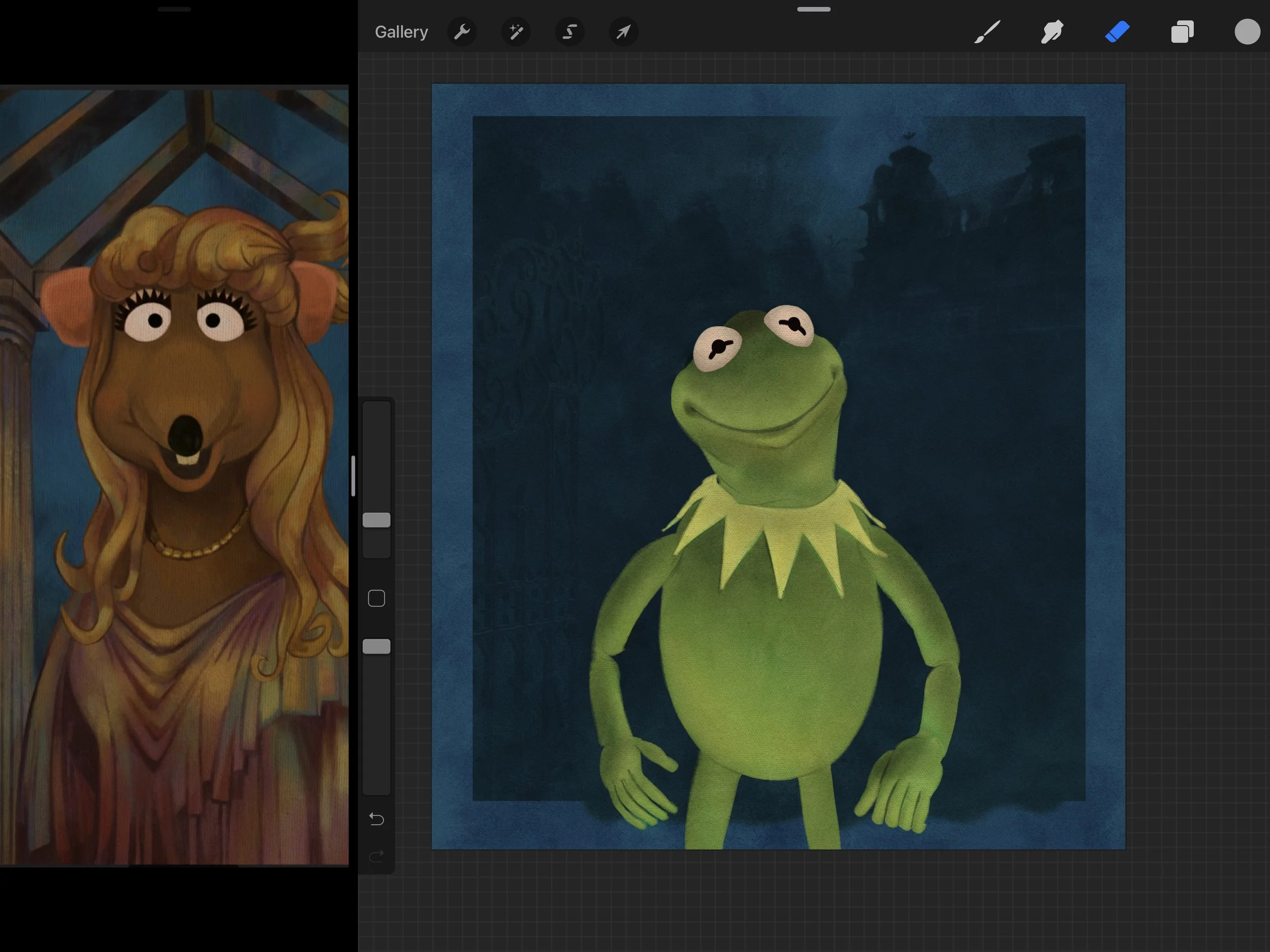Open the gray color picker circle
This screenshot has height=952, width=1270.
tap(1247, 31)
